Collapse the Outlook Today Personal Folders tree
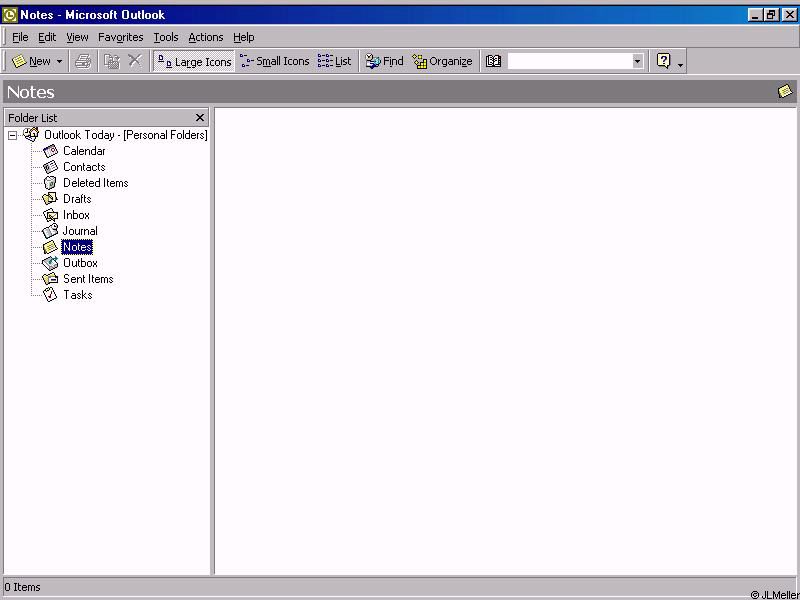 (x=12, y=135)
